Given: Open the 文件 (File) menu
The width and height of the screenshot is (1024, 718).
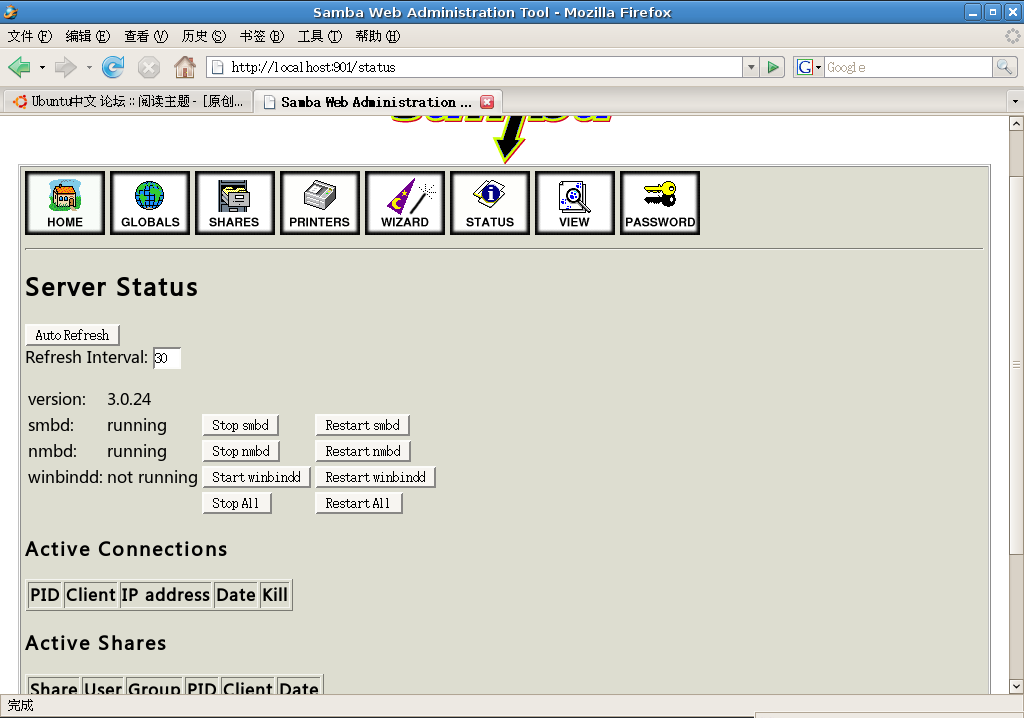Looking at the screenshot, I should point(30,37).
